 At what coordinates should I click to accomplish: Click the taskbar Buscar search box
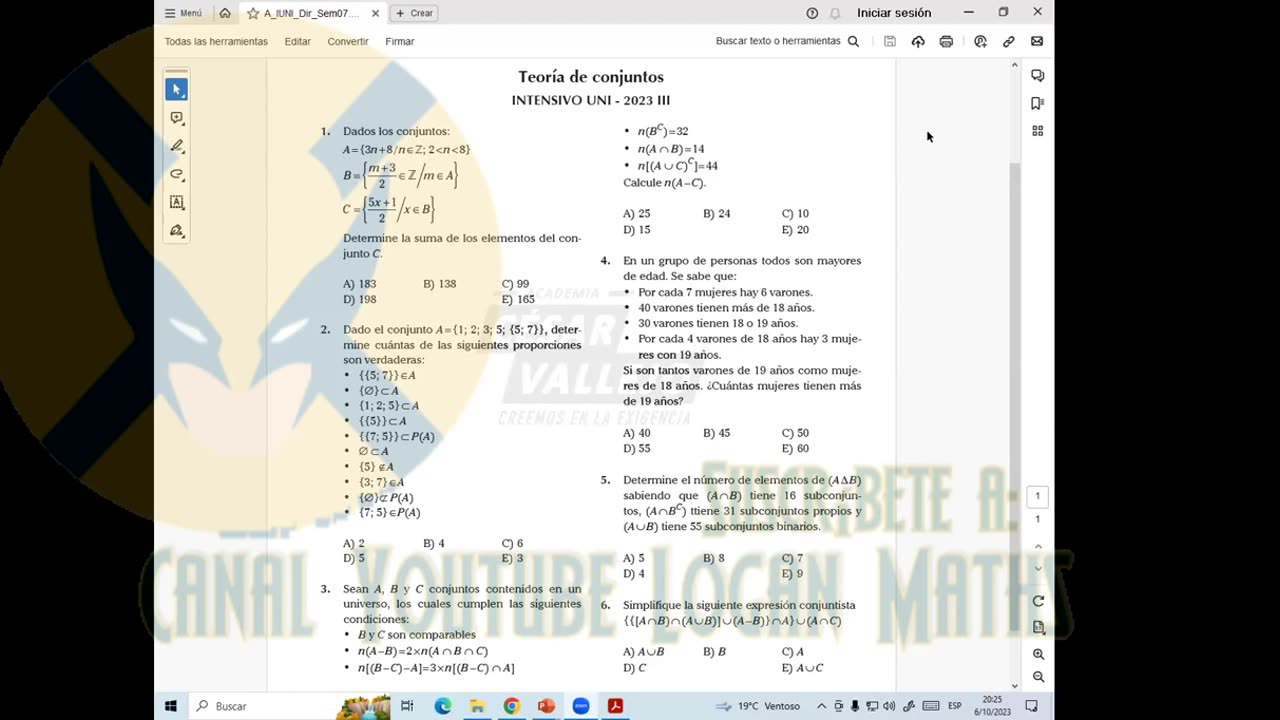290,706
